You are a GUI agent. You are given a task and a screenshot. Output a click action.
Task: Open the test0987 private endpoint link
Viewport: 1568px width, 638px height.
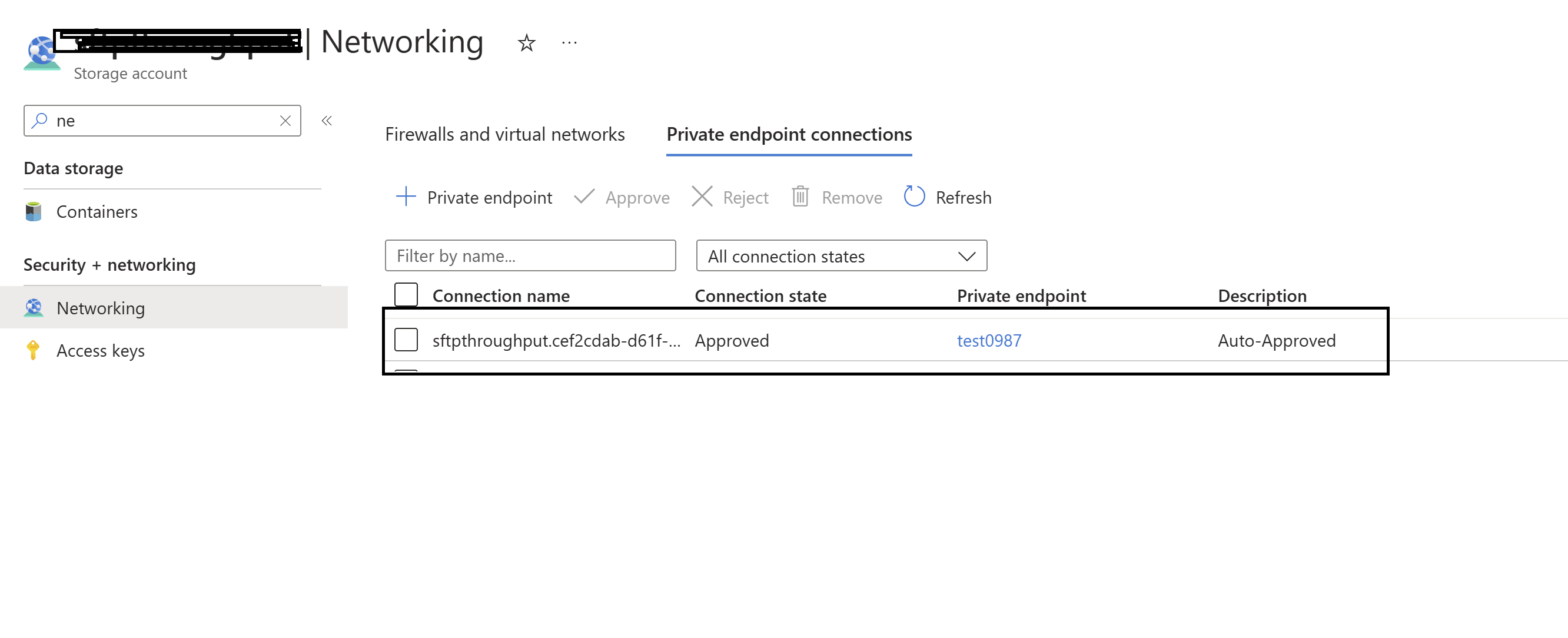click(988, 340)
